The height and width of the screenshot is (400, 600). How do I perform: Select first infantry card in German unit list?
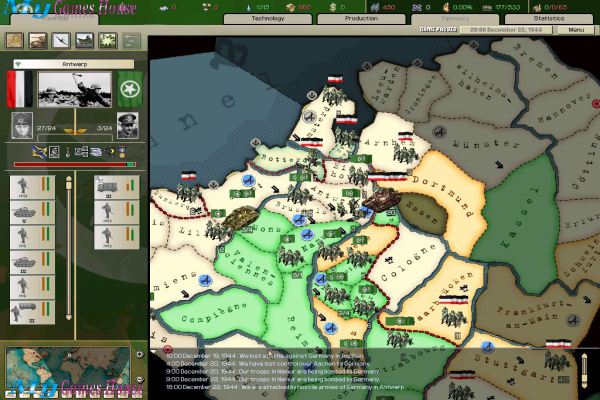pyautogui.click(x=33, y=187)
